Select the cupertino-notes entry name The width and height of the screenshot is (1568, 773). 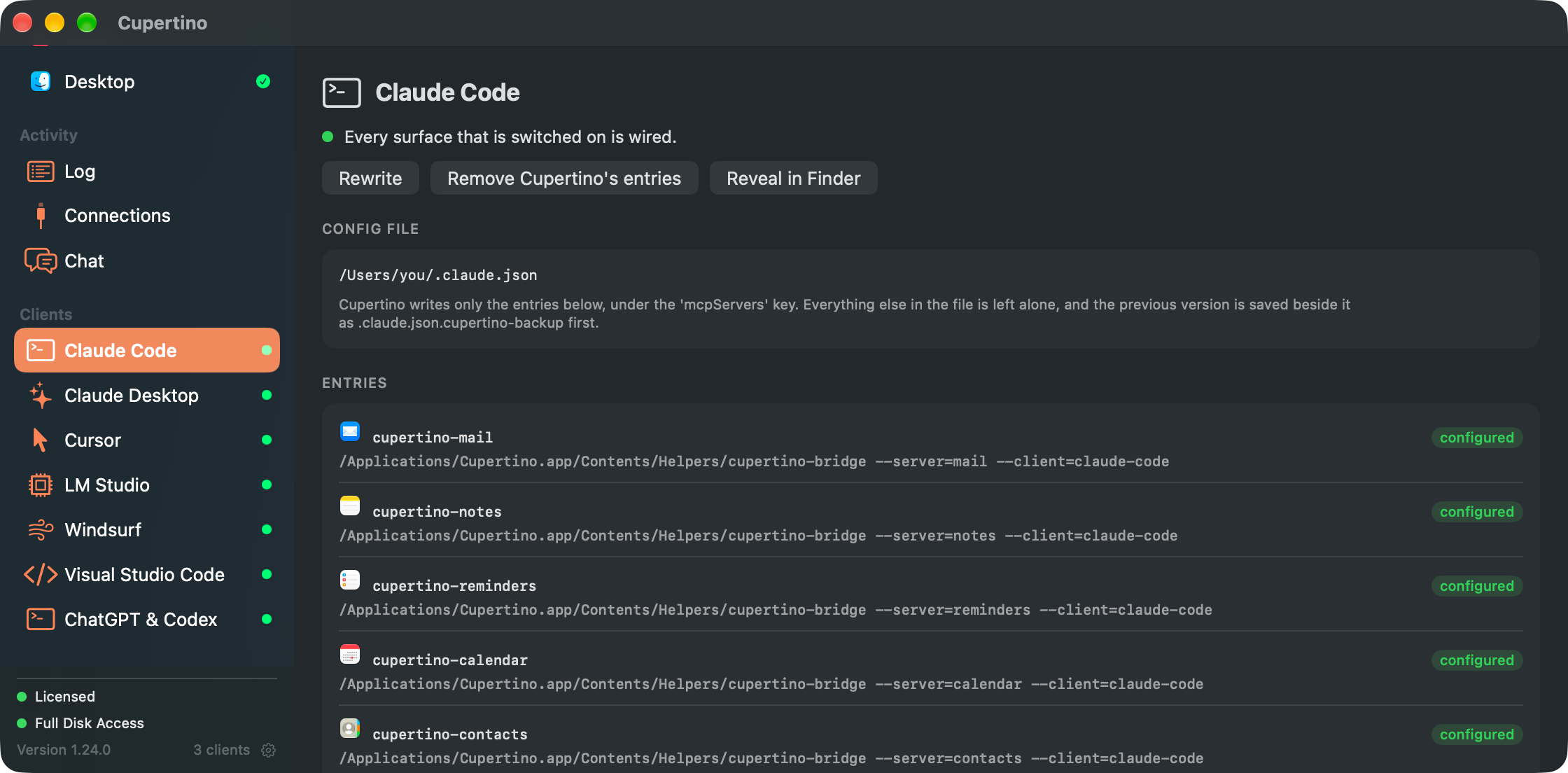pos(437,512)
